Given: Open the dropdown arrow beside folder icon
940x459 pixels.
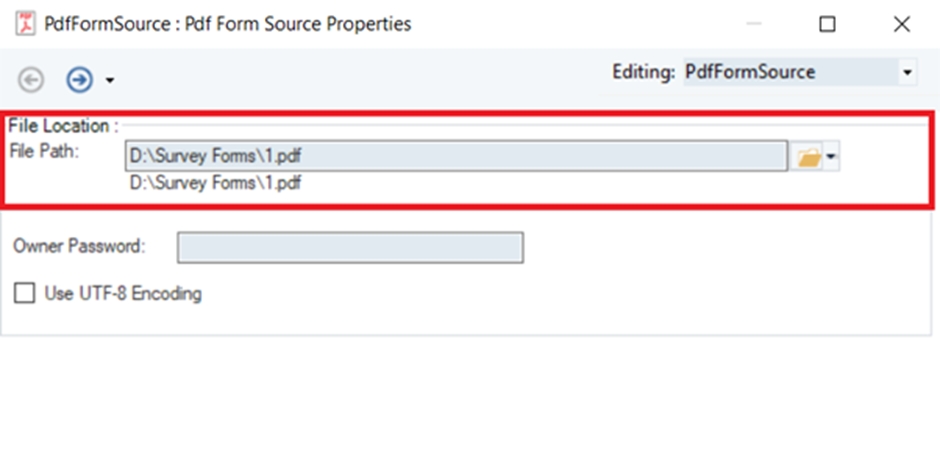Looking at the screenshot, I should click(831, 157).
